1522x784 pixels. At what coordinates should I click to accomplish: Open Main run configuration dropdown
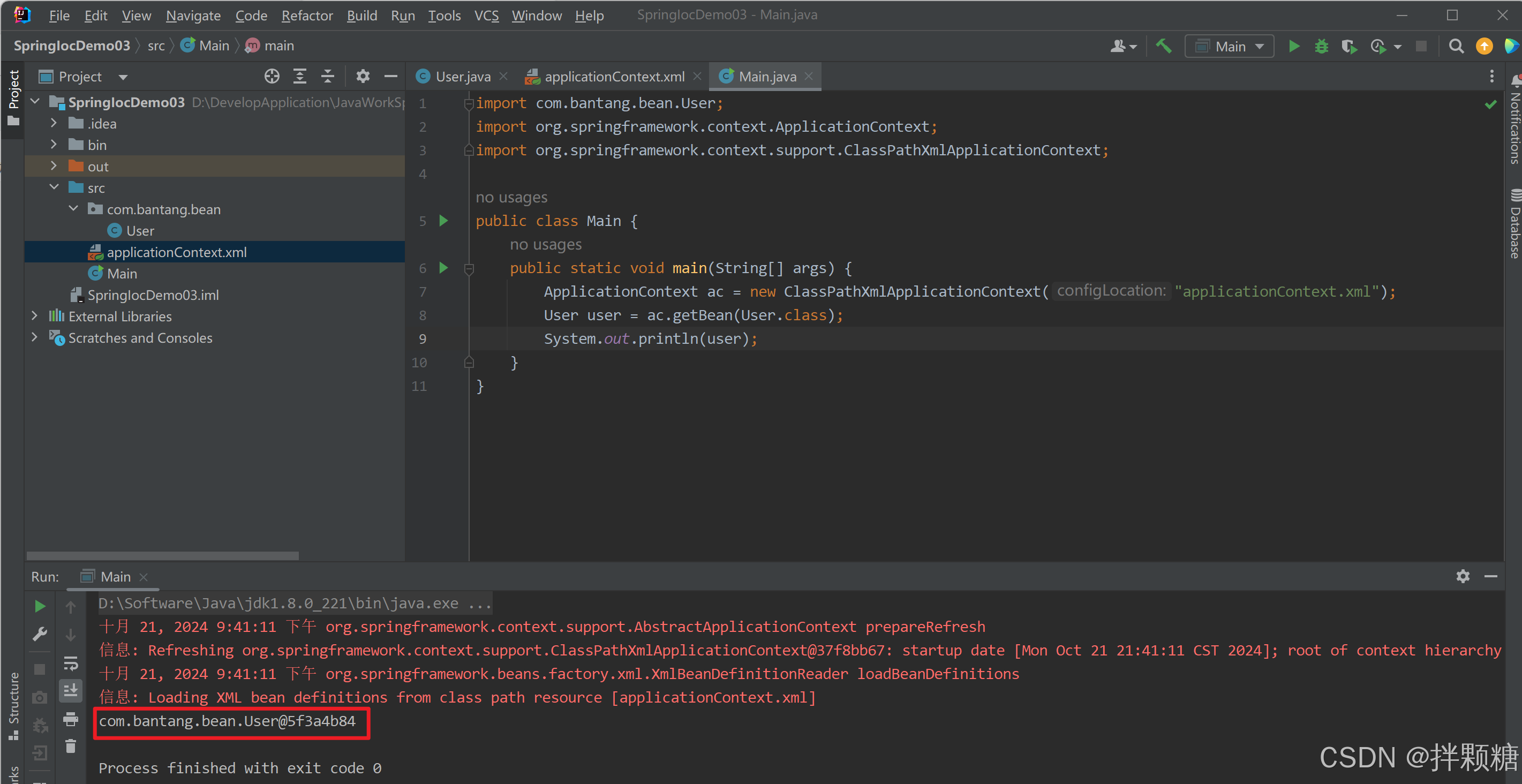(x=1230, y=46)
